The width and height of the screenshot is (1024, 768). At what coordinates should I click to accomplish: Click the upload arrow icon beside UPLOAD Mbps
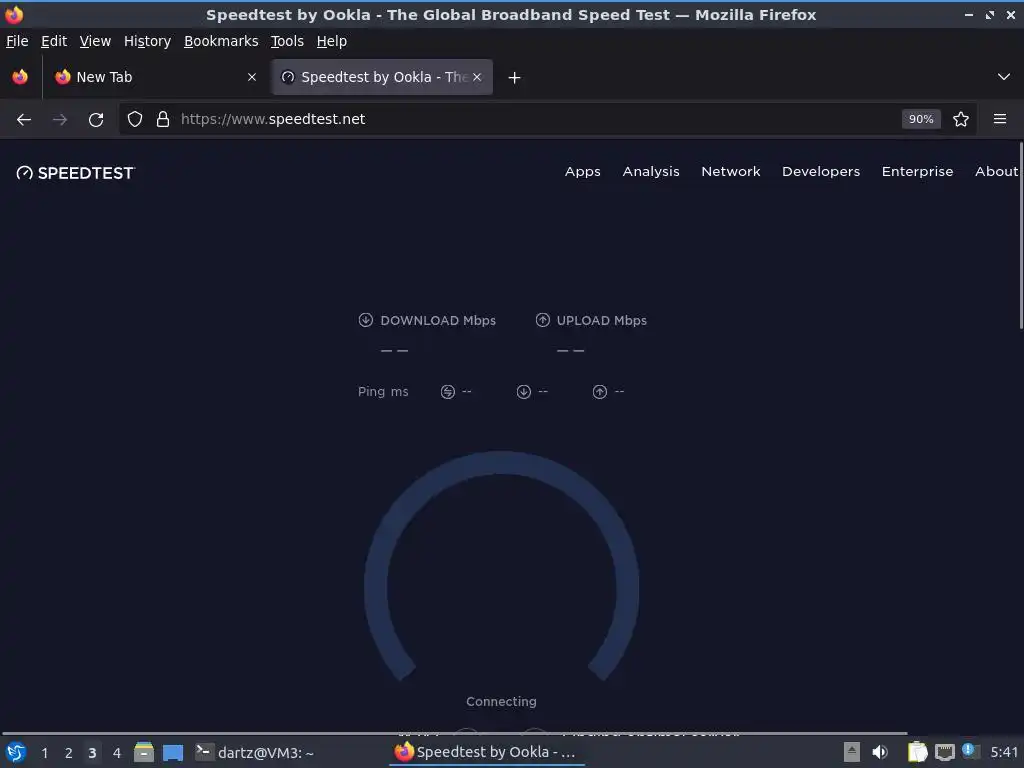pos(543,320)
